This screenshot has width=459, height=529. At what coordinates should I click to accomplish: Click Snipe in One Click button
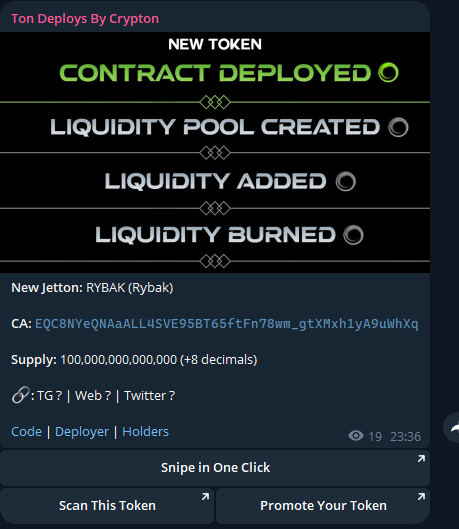[x=215, y=468]
